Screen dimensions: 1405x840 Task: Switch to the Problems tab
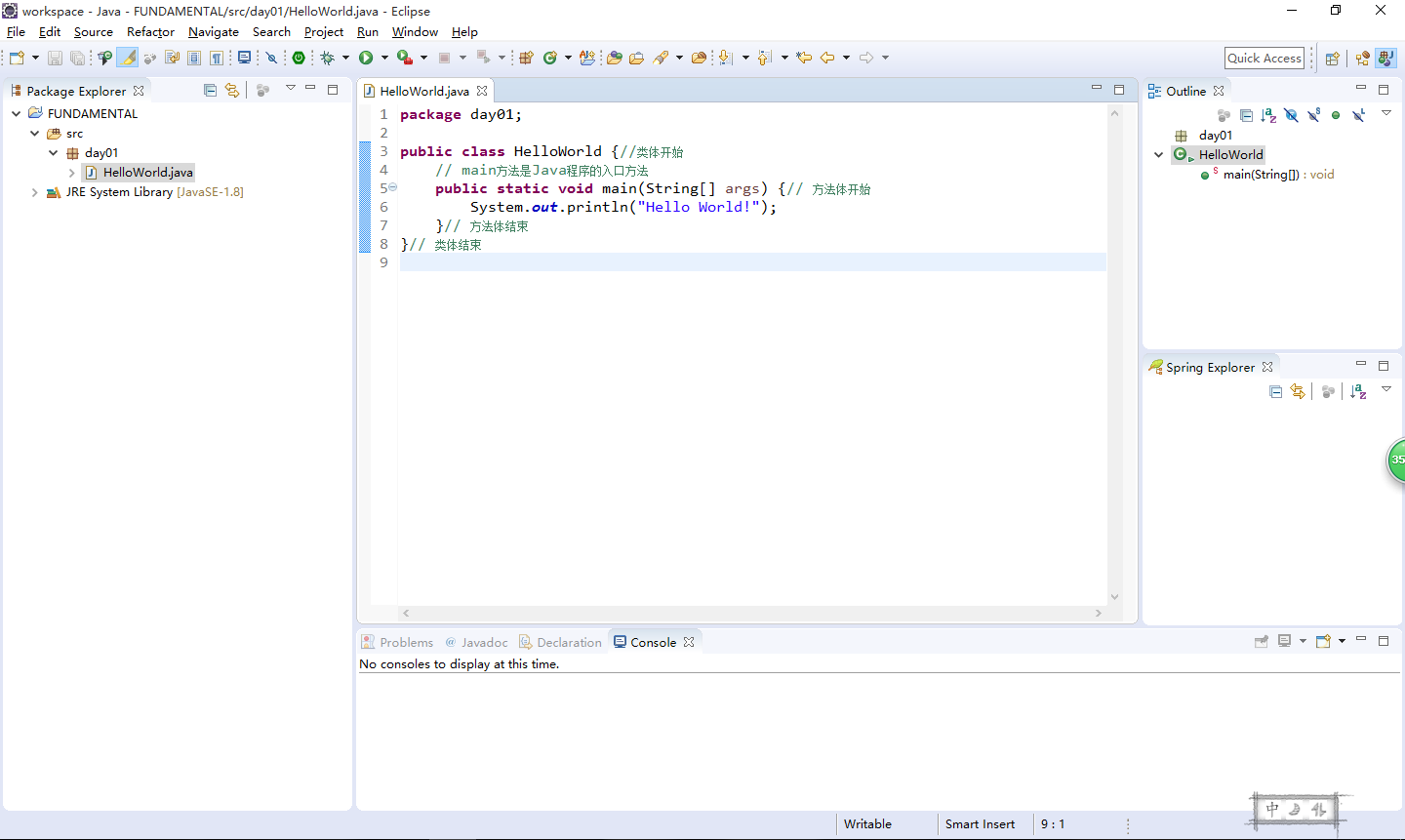tap(397, 642)
